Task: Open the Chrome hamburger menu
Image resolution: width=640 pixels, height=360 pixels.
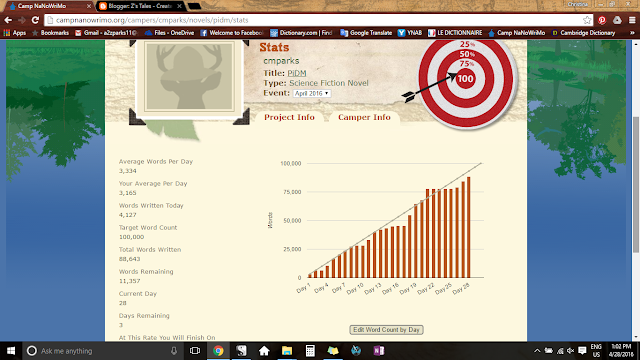Action: [x=632, y=20]
